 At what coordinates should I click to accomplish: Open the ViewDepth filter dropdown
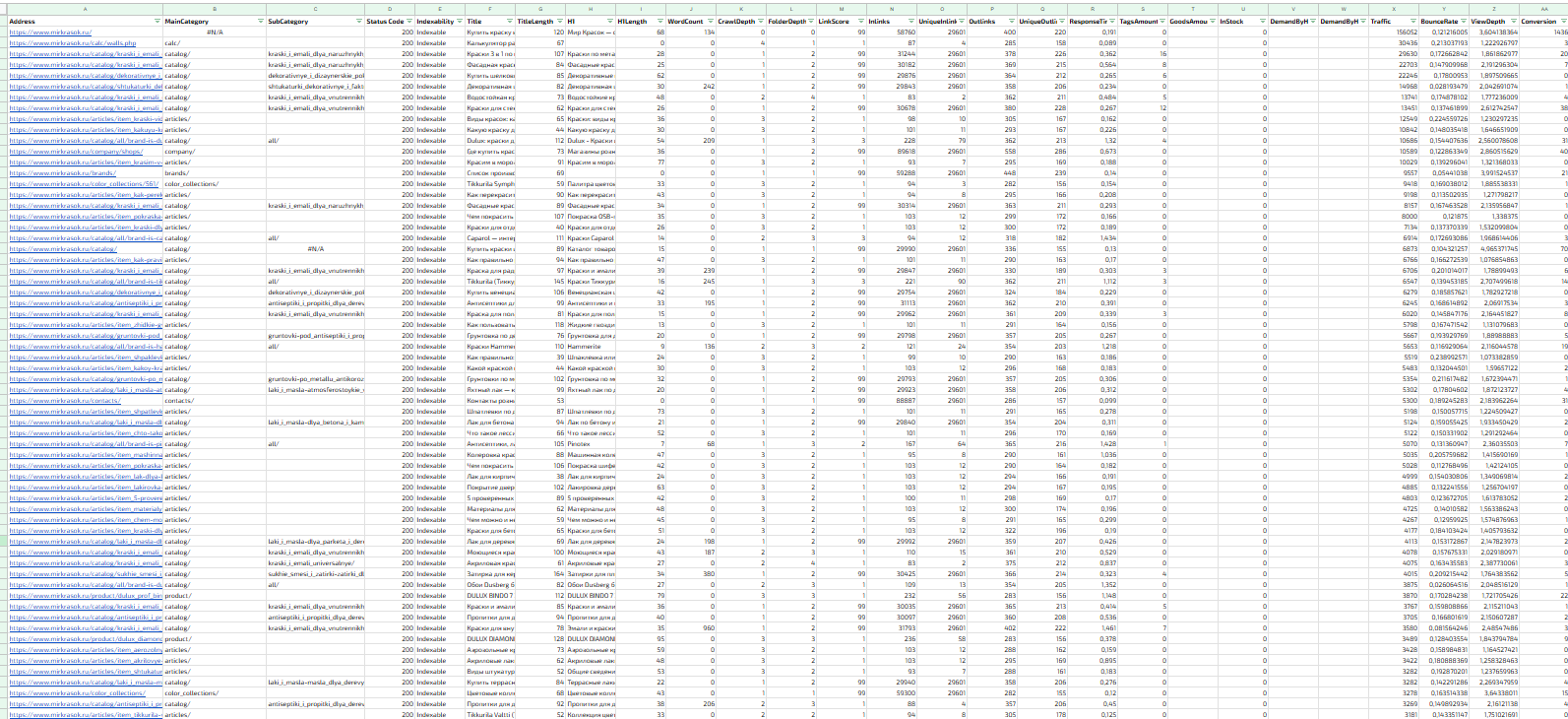coord(1514,21)
